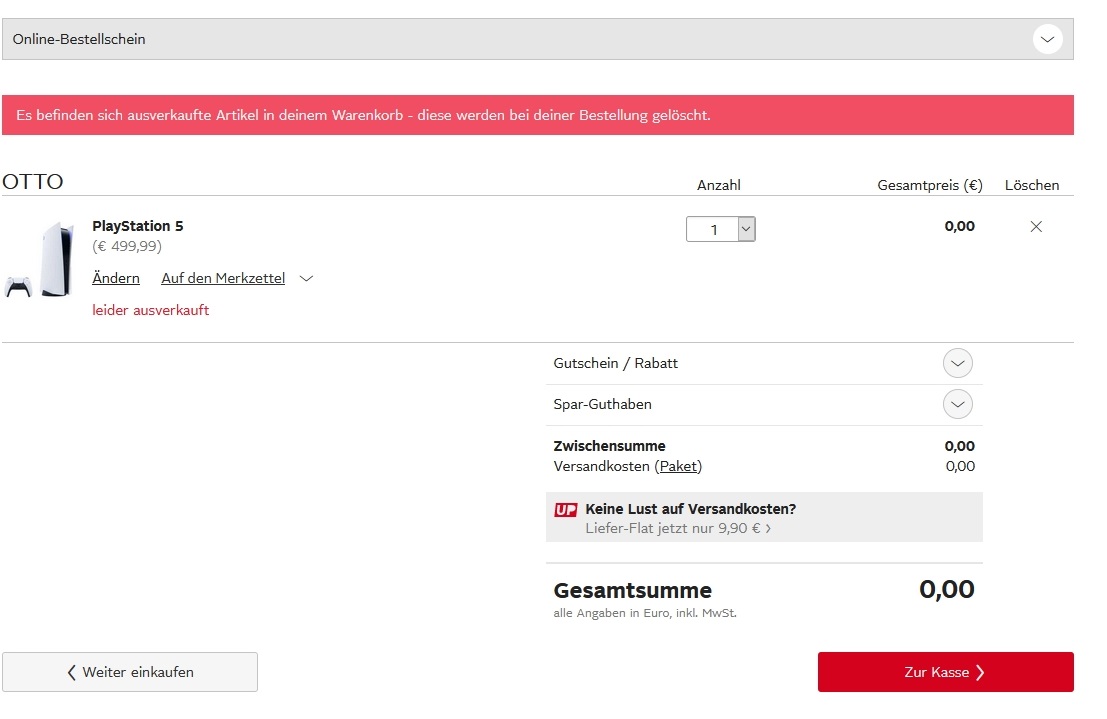The width and height of the screenshot is (1107, 719).
Task: Click 'alle Angaben in Euro, inkl. MwSt.' note
Action: click(645, 613)
